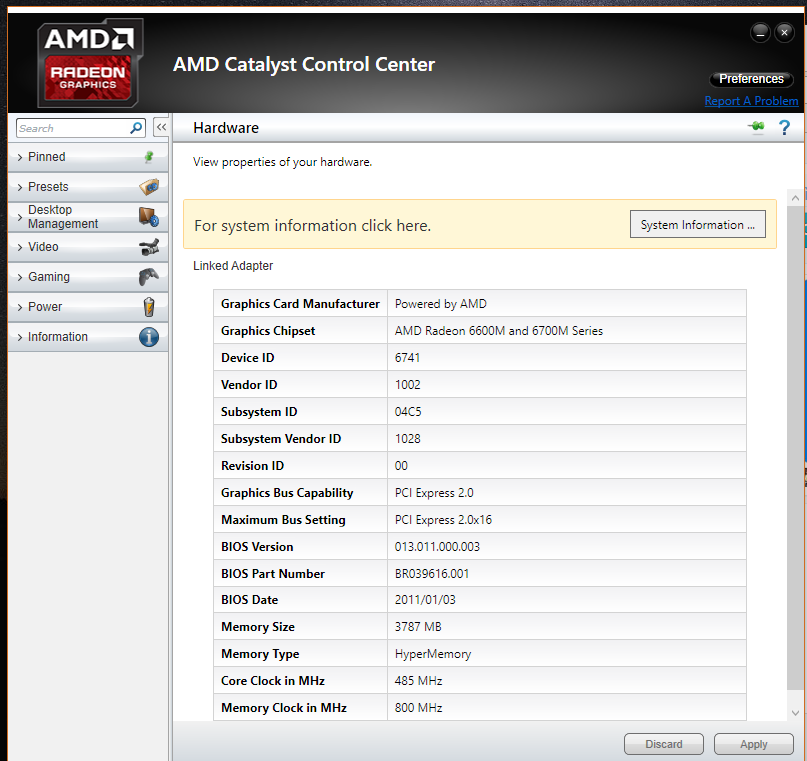Click the blue Information icon
The image size is (807, 761).
[x=149, y=337]
